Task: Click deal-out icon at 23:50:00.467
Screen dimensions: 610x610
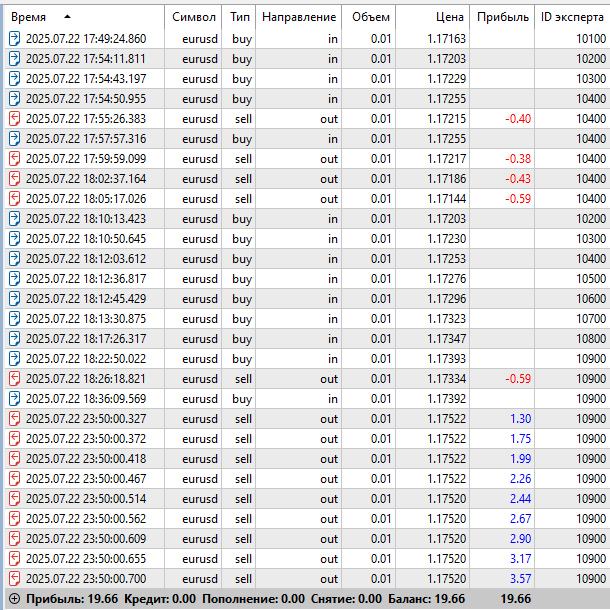Action: (x=14, y=479)
